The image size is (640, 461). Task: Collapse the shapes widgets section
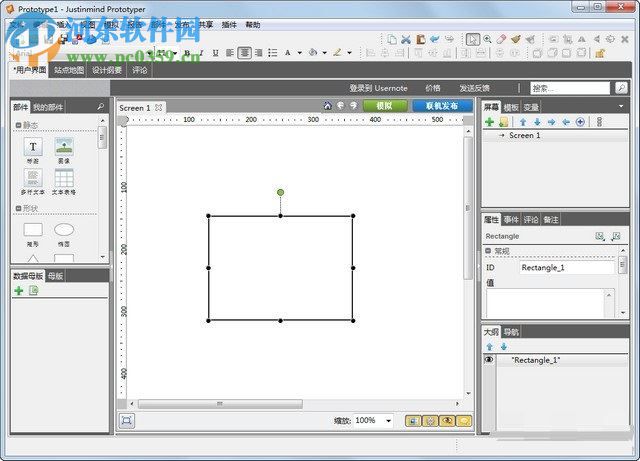(18, 209)
